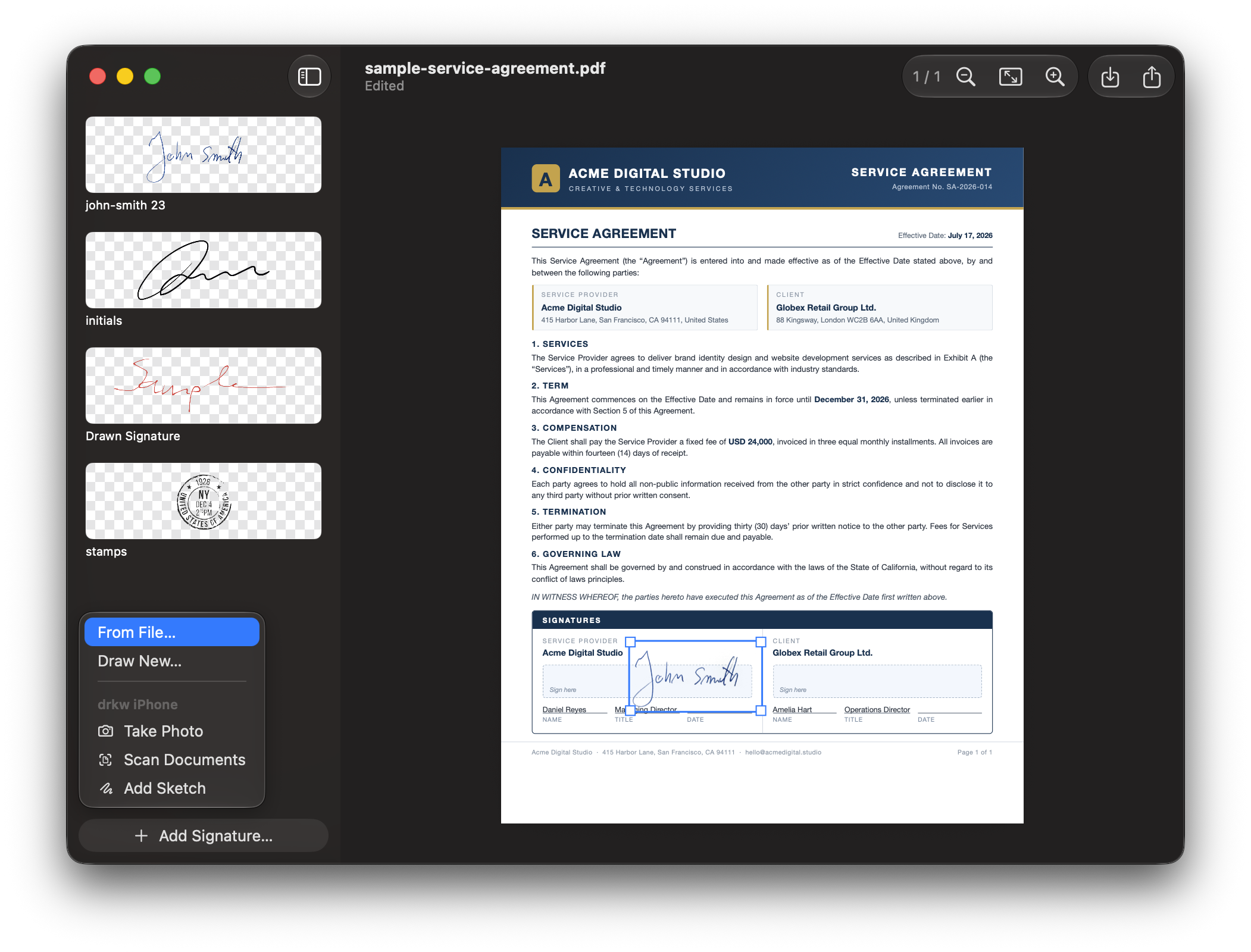Click the Add Signature... button

[x=204, y=835]
